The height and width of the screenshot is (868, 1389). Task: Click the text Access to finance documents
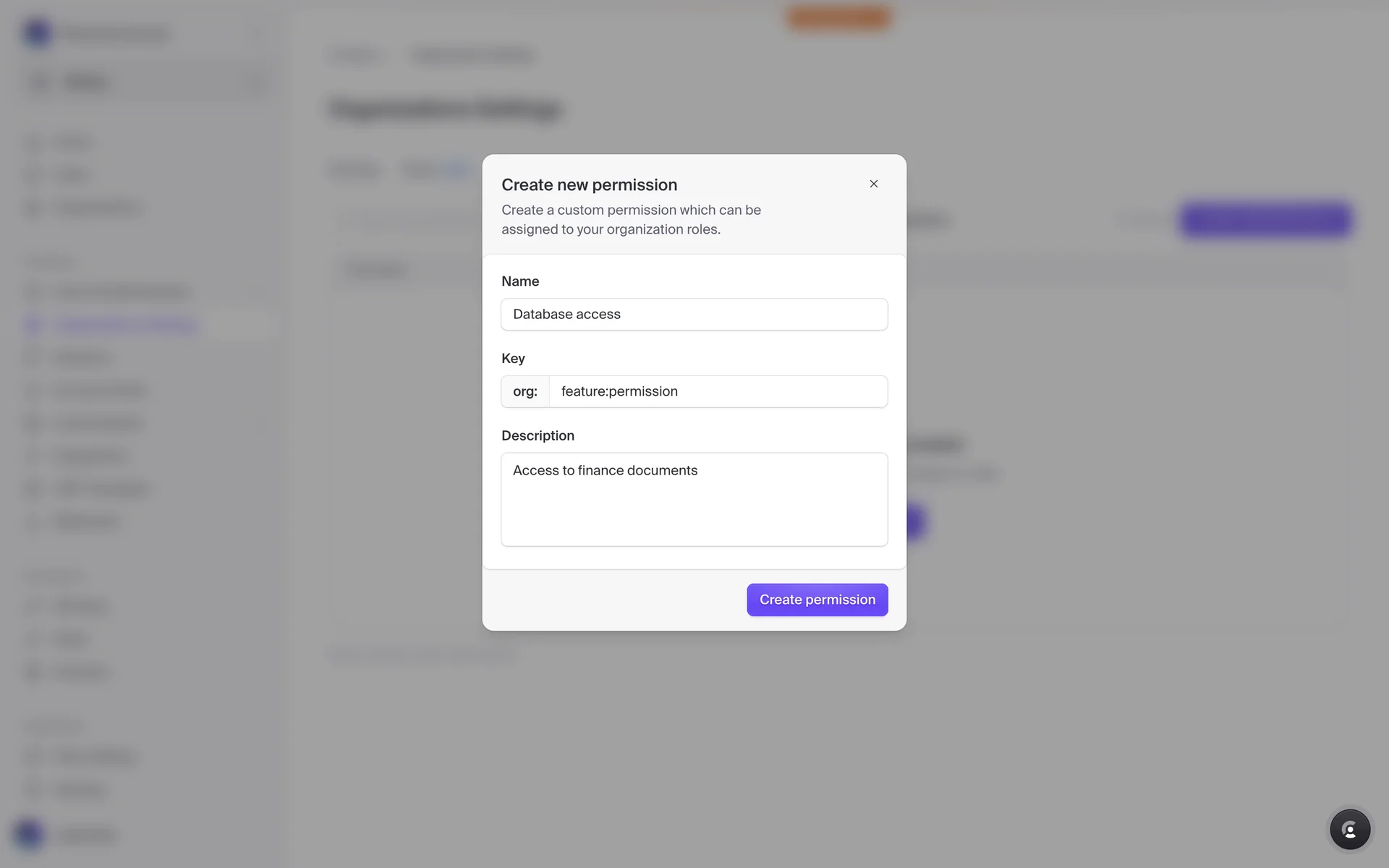605,471
